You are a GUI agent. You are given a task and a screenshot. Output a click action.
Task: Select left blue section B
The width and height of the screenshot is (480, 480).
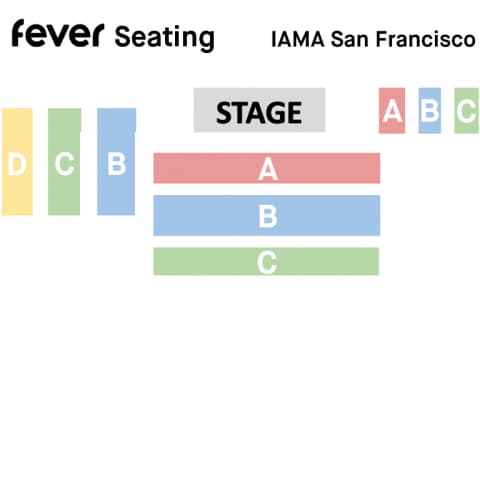pyautogui.click(x=116, y=162)
